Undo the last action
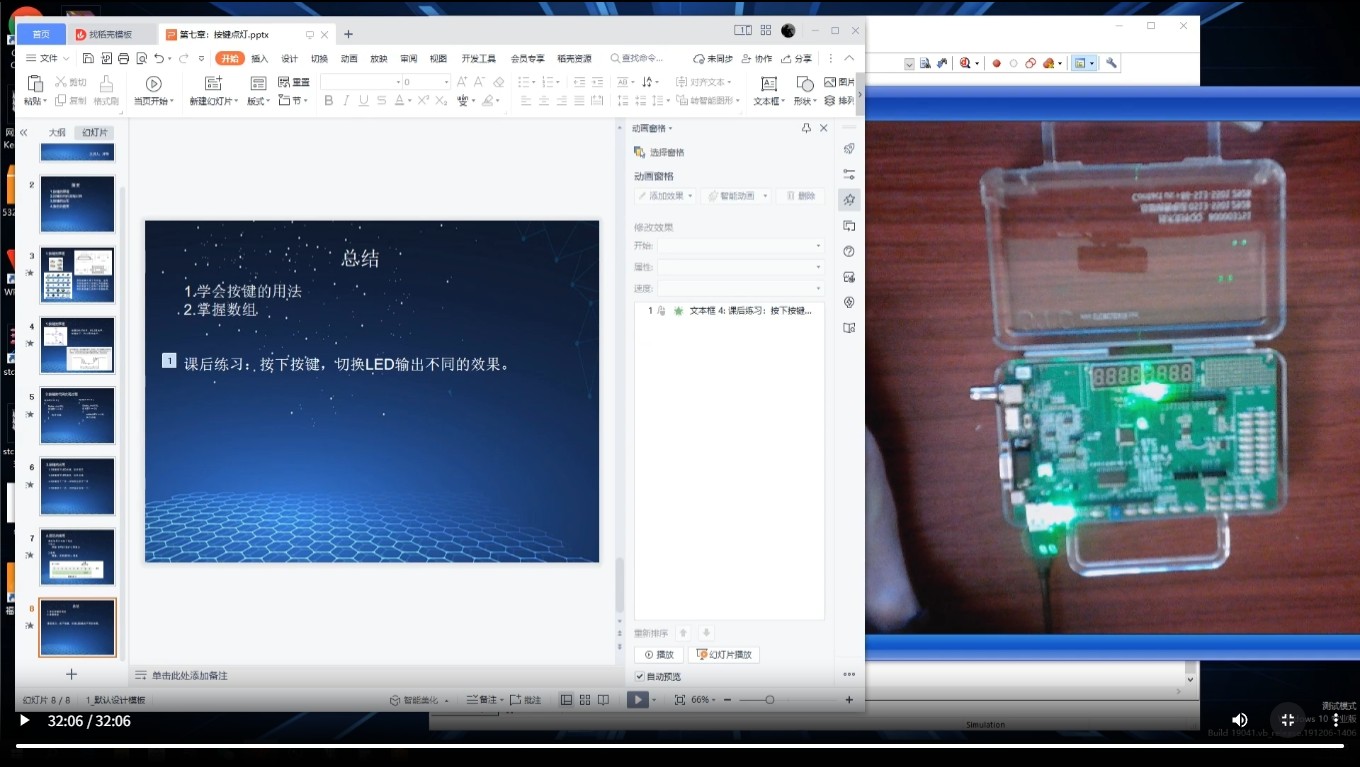 point(159,59)
